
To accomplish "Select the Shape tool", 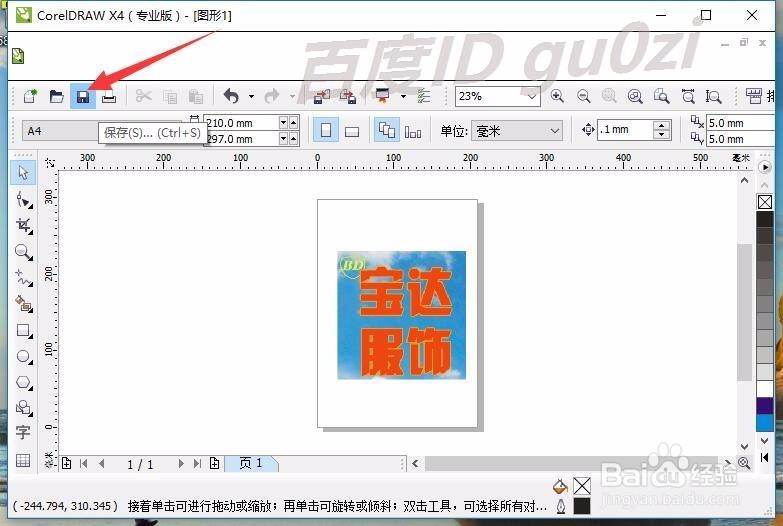I will click(23, 200).
